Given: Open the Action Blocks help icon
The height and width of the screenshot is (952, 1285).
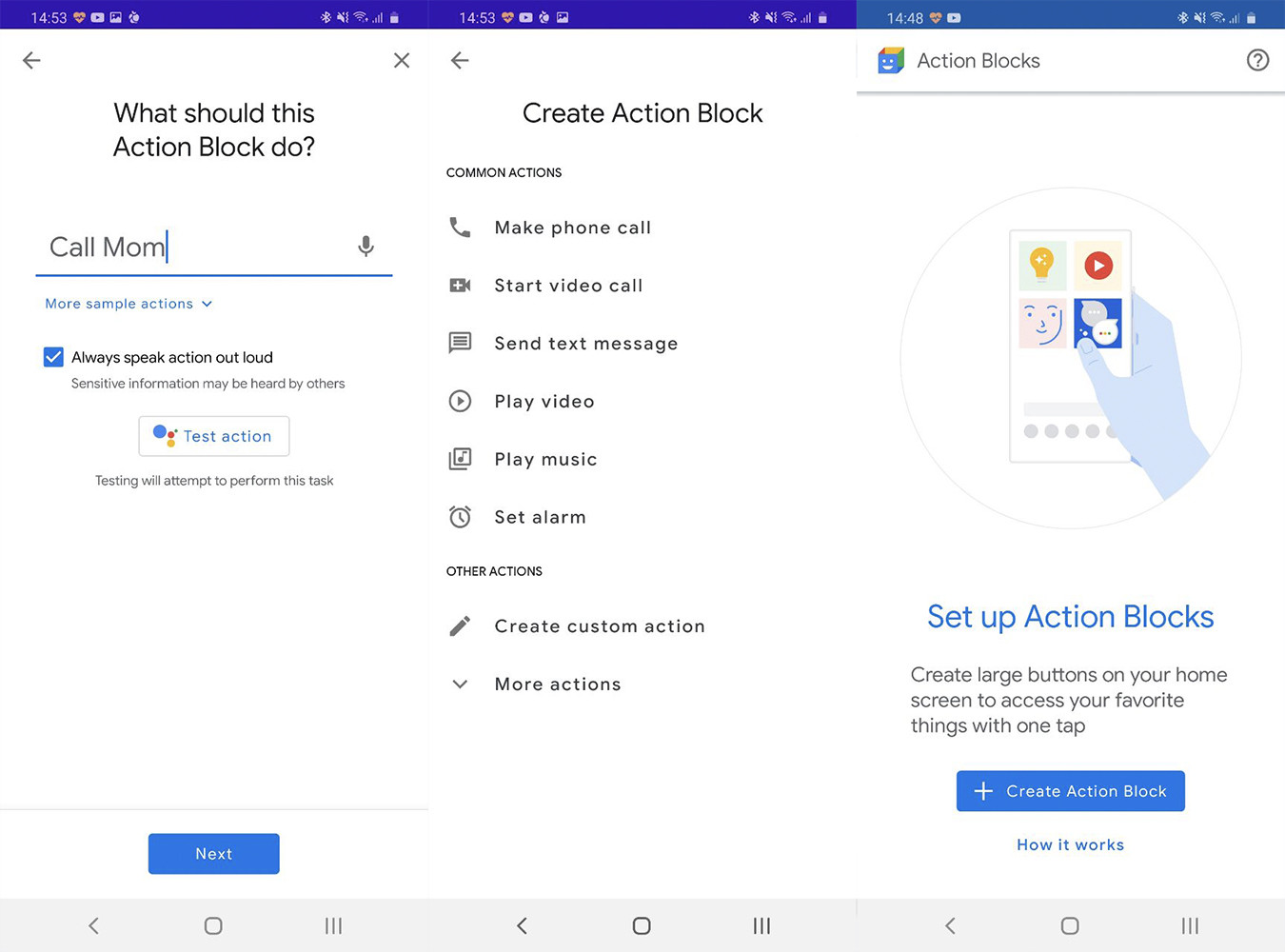Looking at the screenshot, I should click(1257, 60).
